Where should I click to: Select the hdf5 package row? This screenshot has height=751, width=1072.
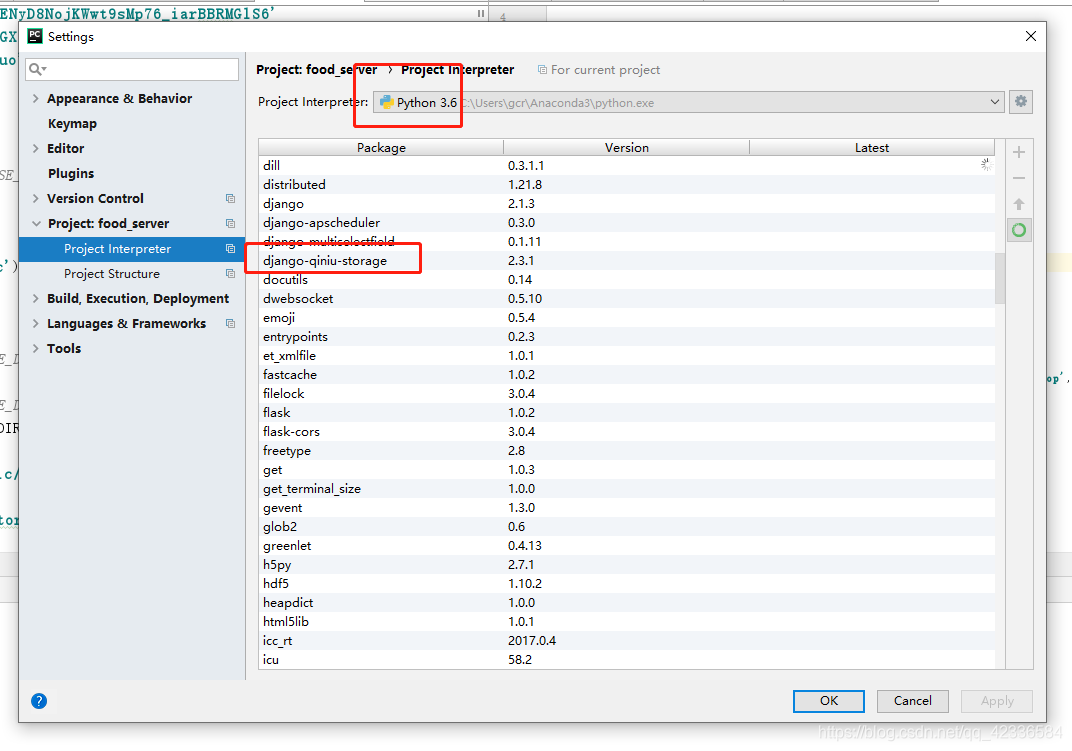click(627, 583)
